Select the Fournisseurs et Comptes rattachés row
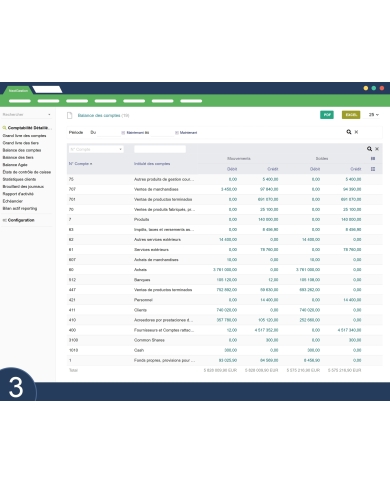 tap(225, 330)
